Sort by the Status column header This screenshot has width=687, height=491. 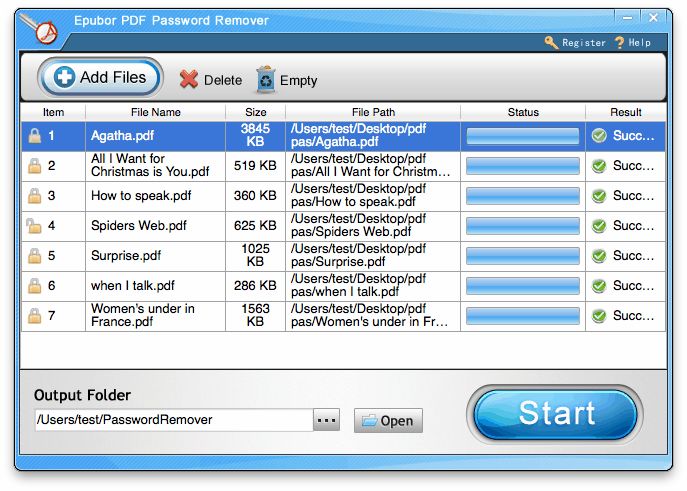(523, 113)
